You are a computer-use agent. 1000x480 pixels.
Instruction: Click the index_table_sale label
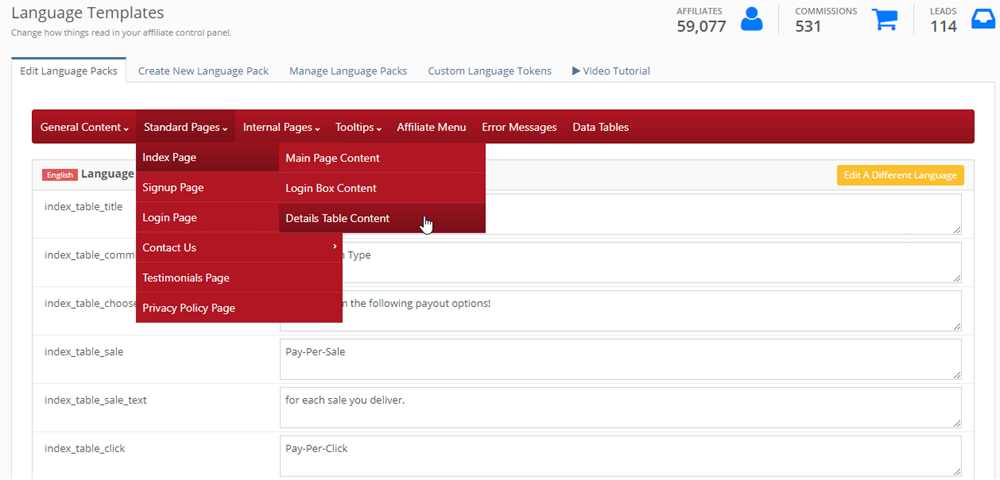coord(84,351)
